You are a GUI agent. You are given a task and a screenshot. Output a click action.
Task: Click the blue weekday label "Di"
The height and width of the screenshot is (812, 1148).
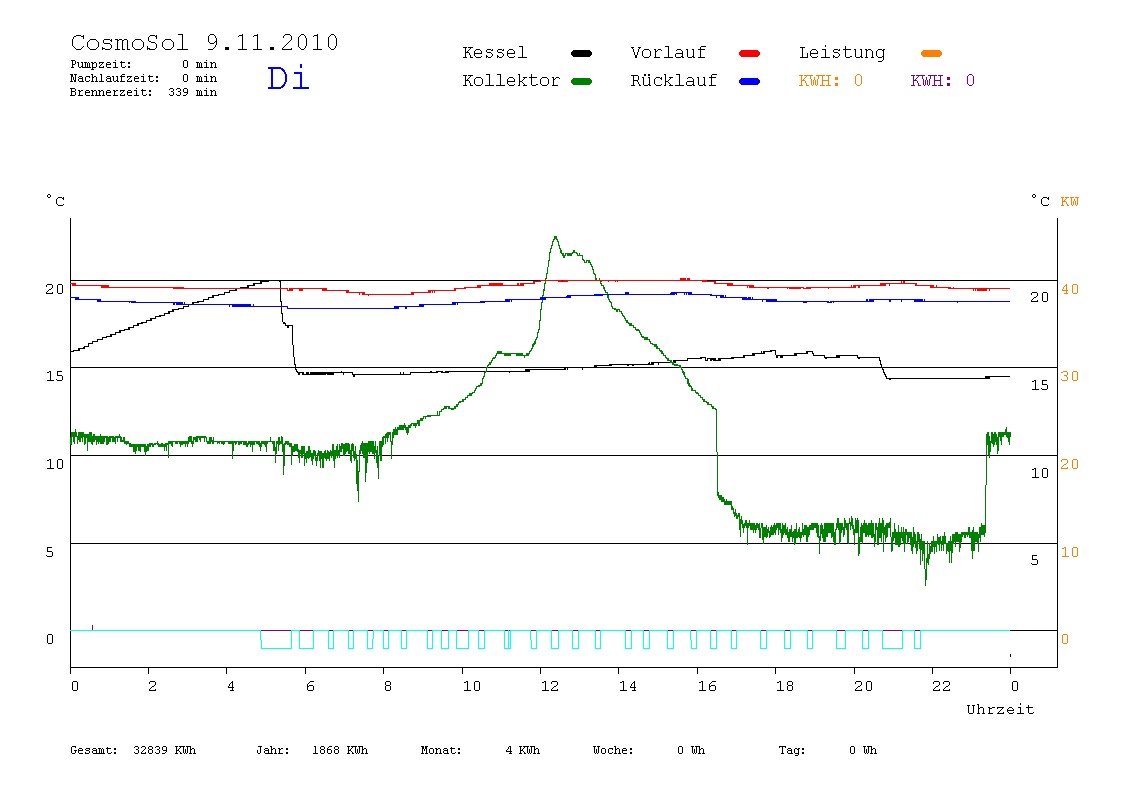click(x=288, y=78)
